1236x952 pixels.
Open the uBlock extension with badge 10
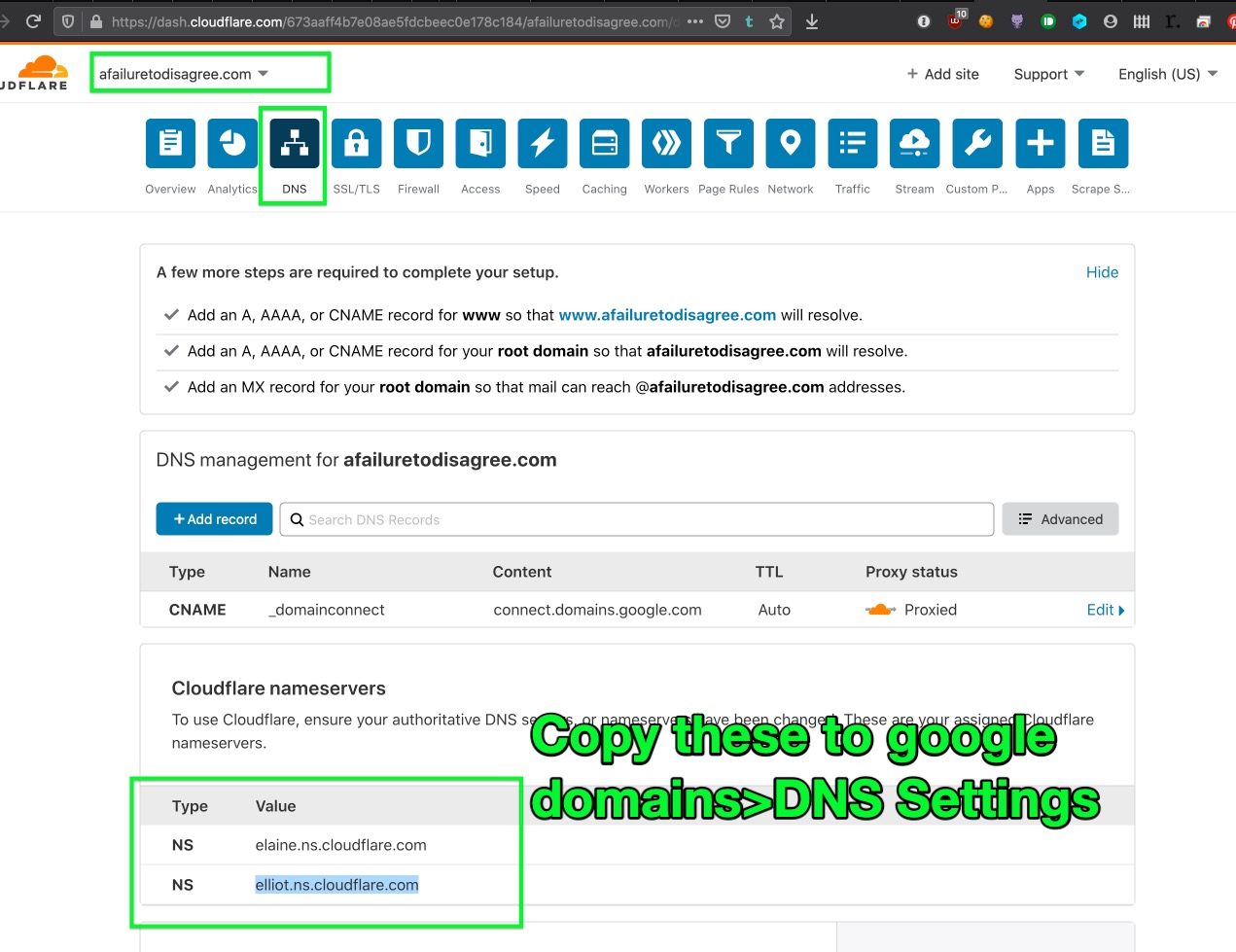pyautogui.click(x=956, y=19)
